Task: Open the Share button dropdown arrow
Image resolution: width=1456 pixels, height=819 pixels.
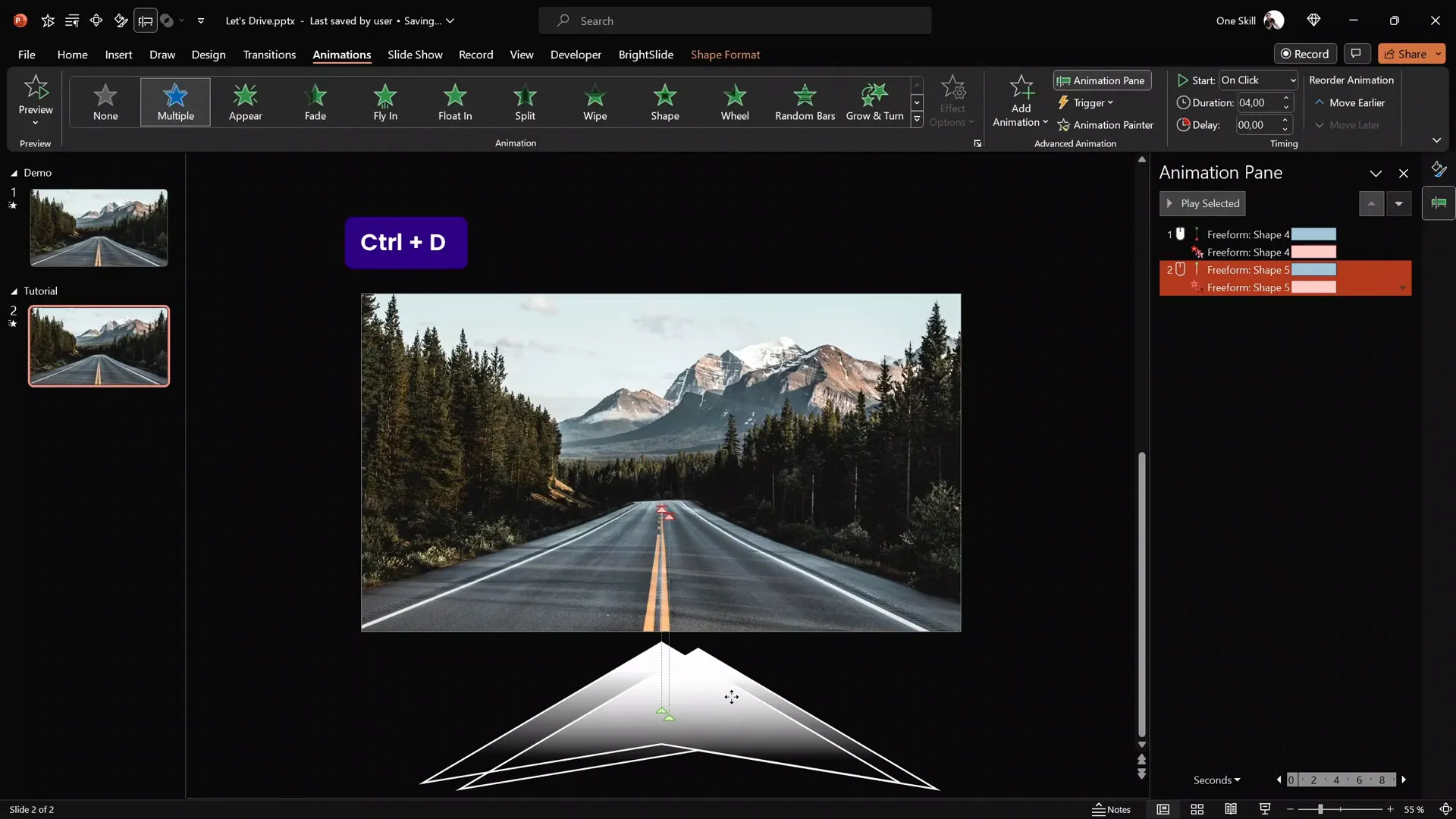Action: [x=1438, y=54]
